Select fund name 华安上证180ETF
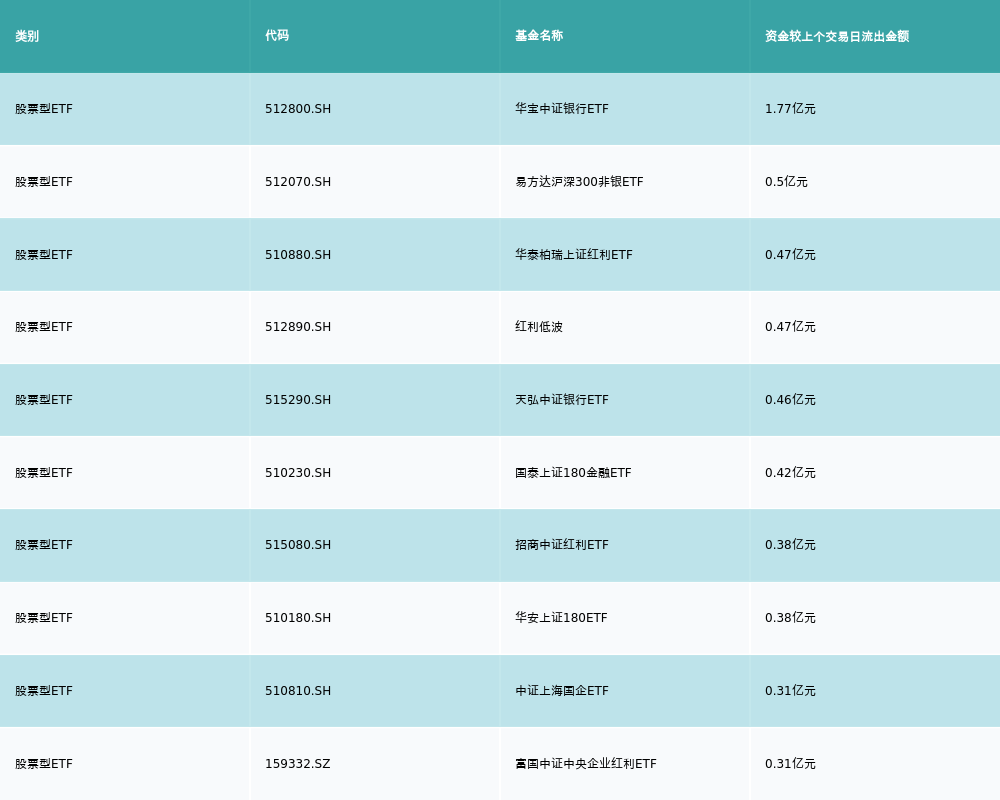Image resolution: width=1000 pixels, height=800 pixels. pyautogui.click(x=561, y=618)
